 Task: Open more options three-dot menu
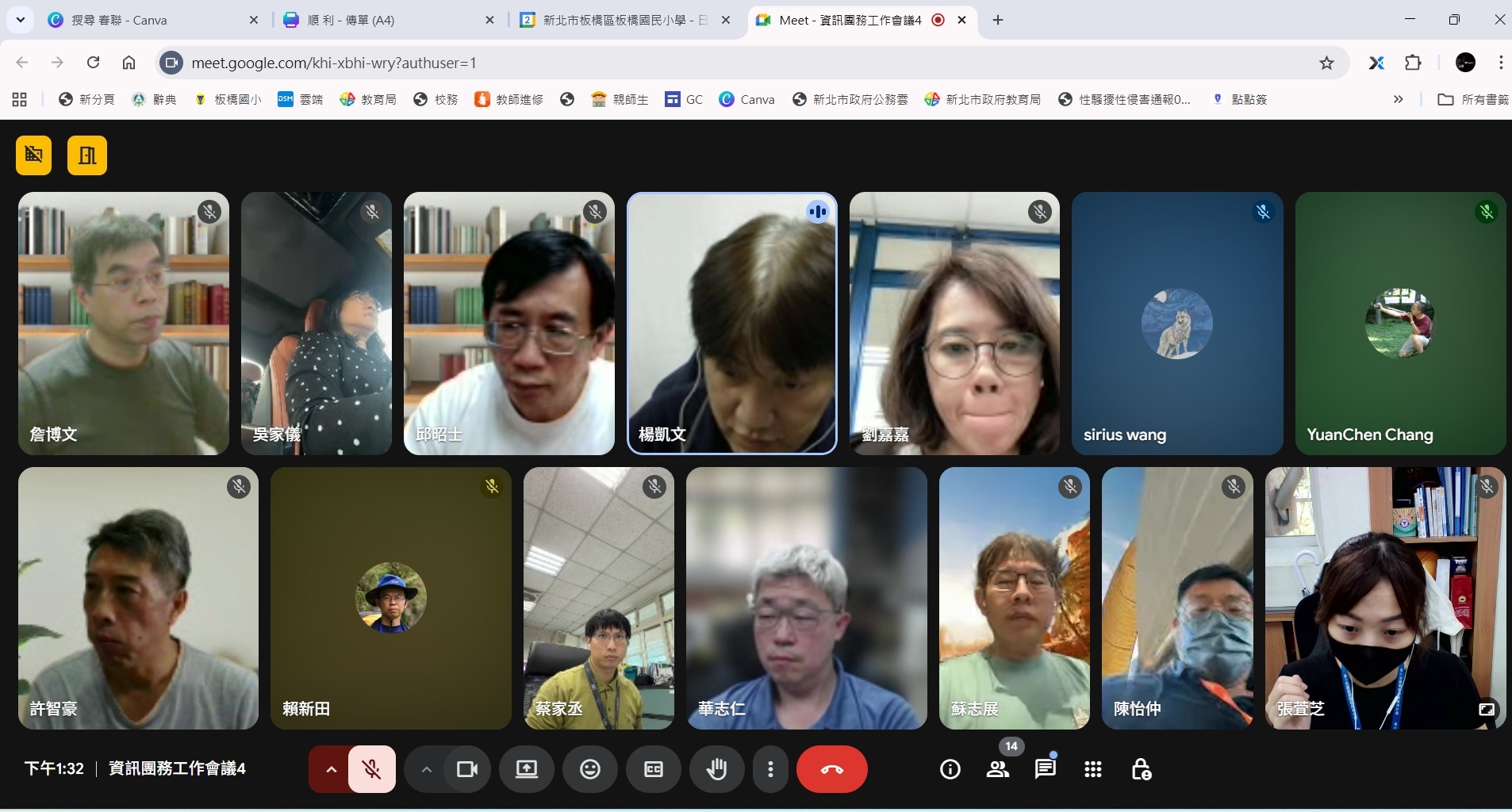[x=770, y=769]
